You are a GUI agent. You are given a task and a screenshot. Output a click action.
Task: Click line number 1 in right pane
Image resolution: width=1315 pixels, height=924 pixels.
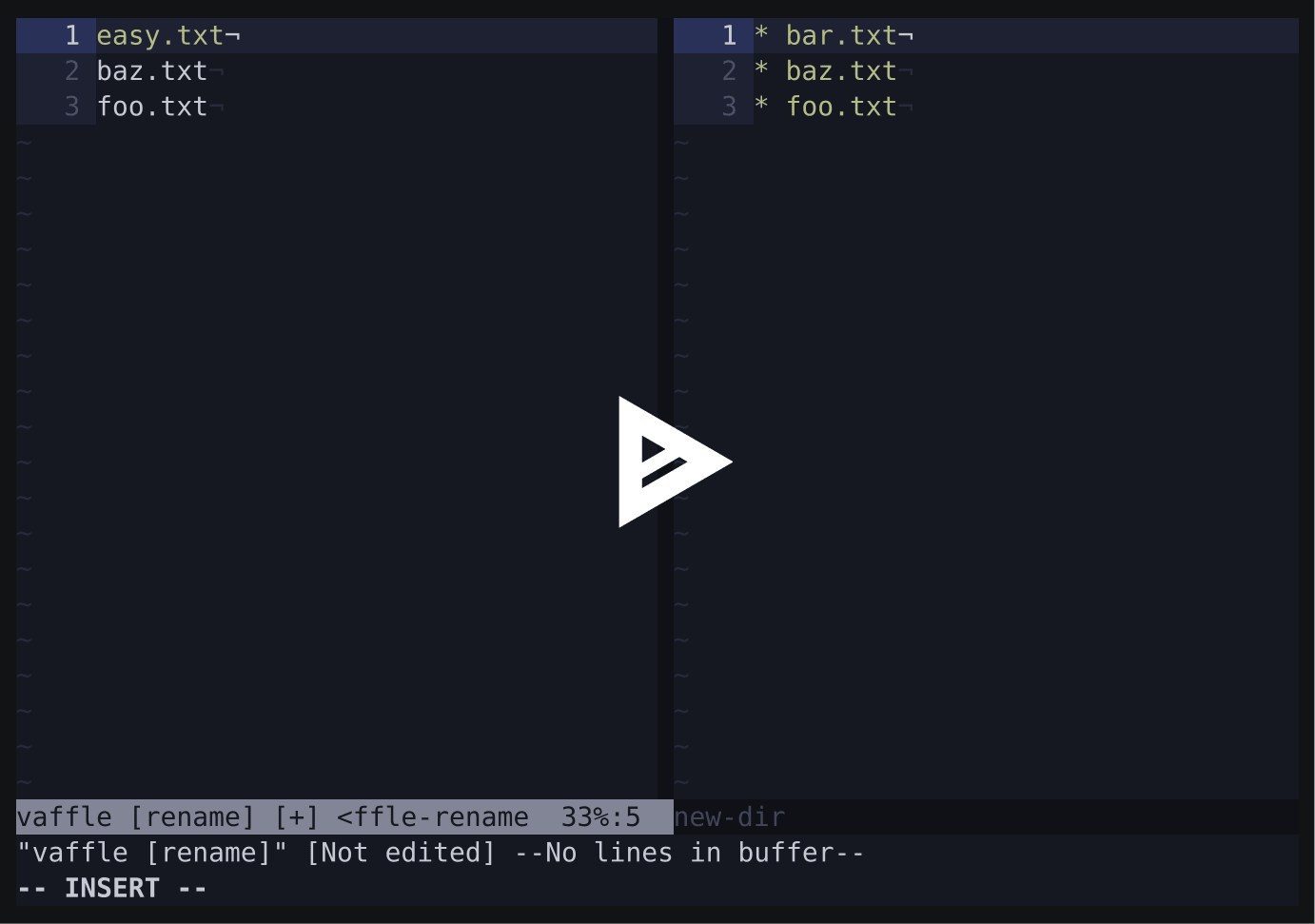729,36
